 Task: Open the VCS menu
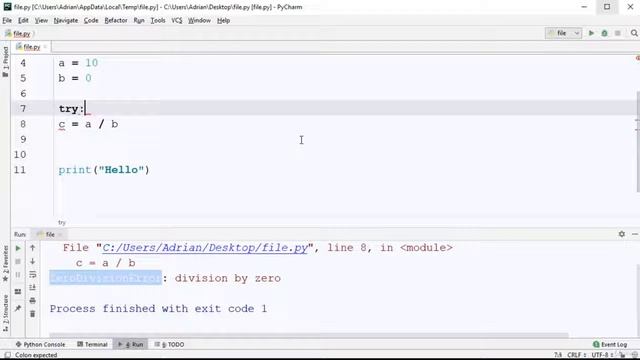tap(177, 20)
